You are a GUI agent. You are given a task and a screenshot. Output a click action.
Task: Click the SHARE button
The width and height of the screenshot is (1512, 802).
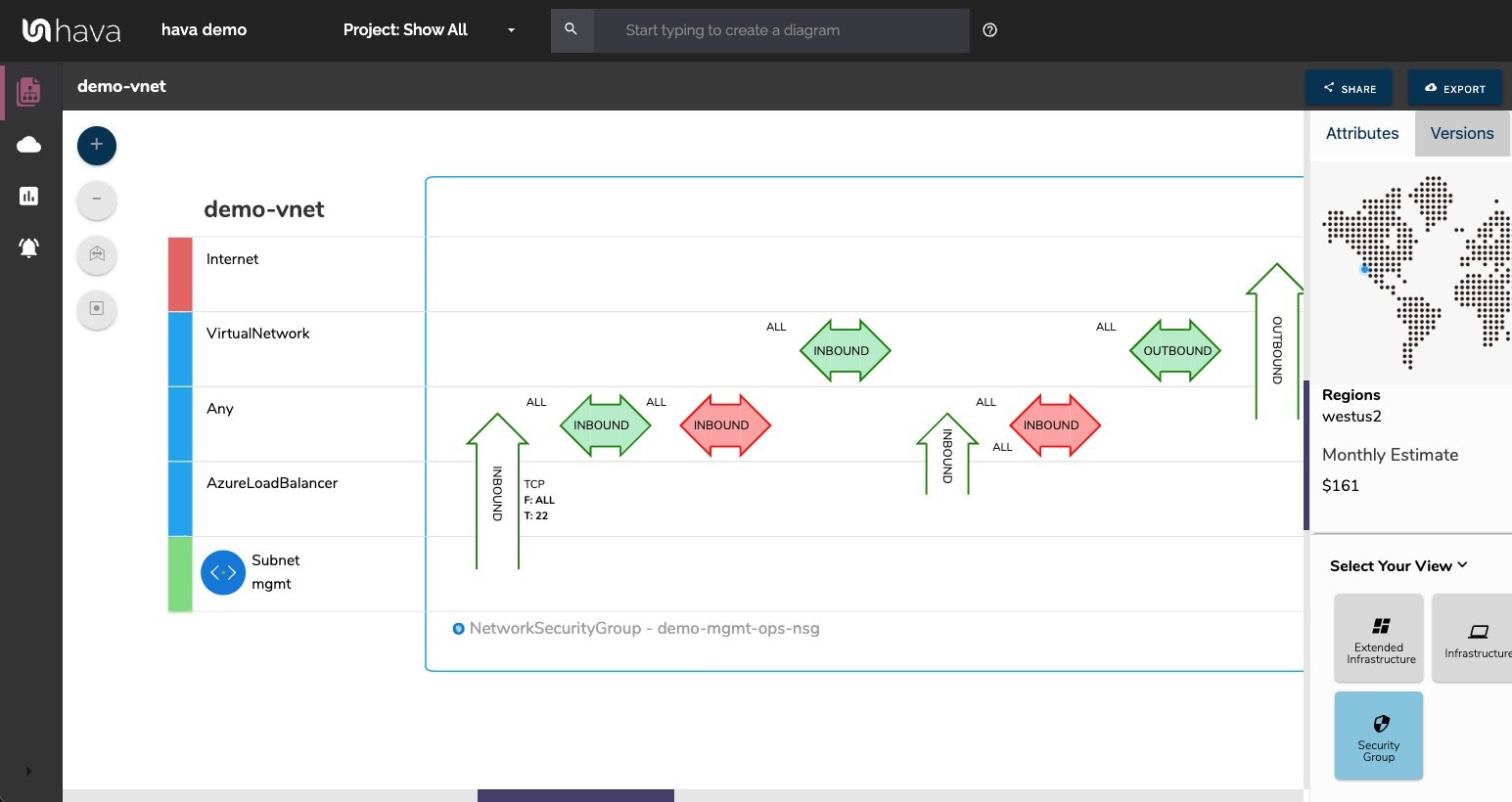(1349, 87)
